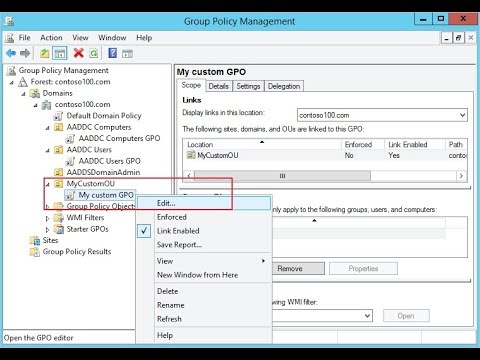
Task: Toggle the Show/Hide console tree icon
Action: pyautogui.click(x=60, y=53)
